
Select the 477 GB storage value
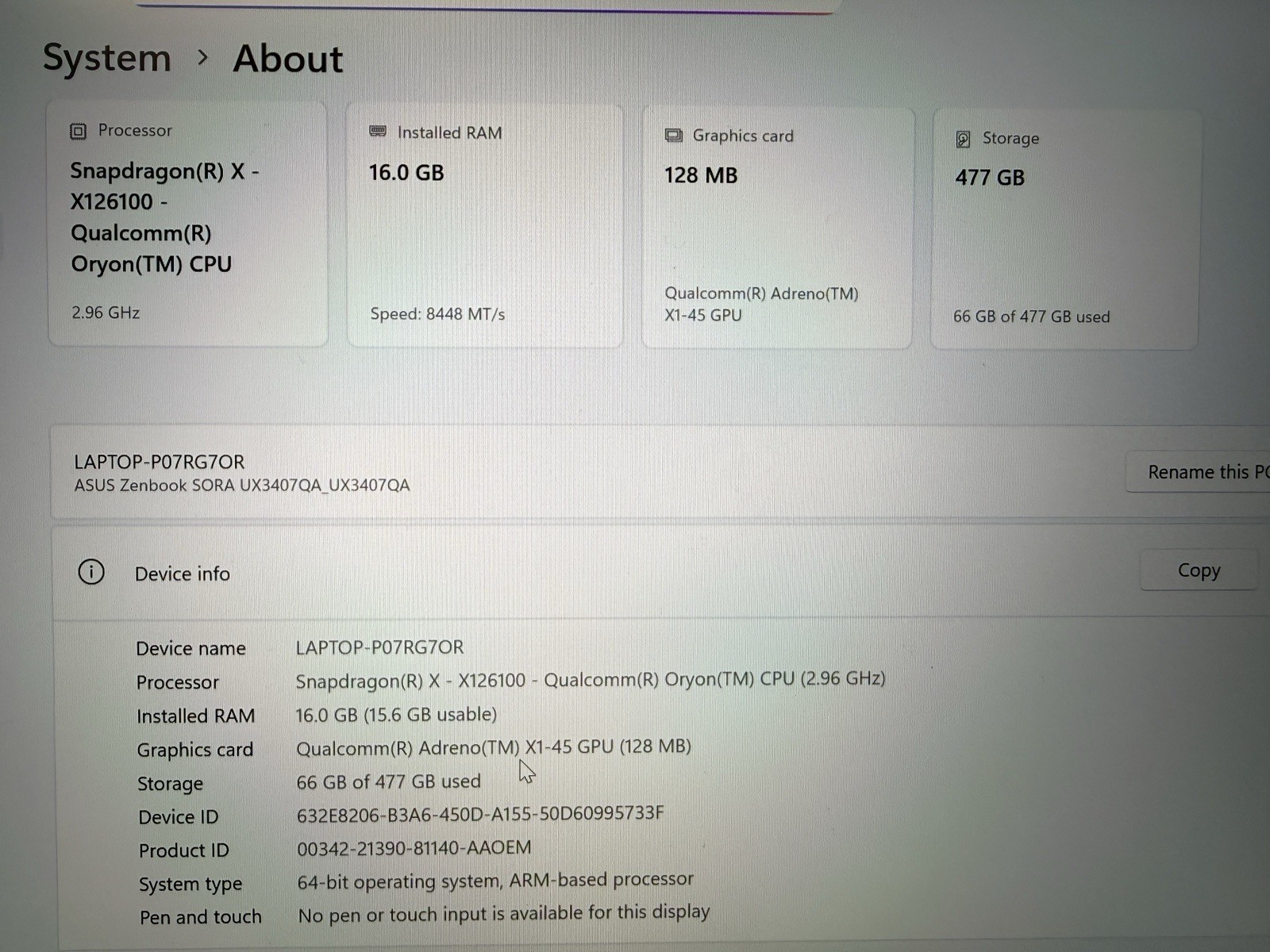(990, 178)
